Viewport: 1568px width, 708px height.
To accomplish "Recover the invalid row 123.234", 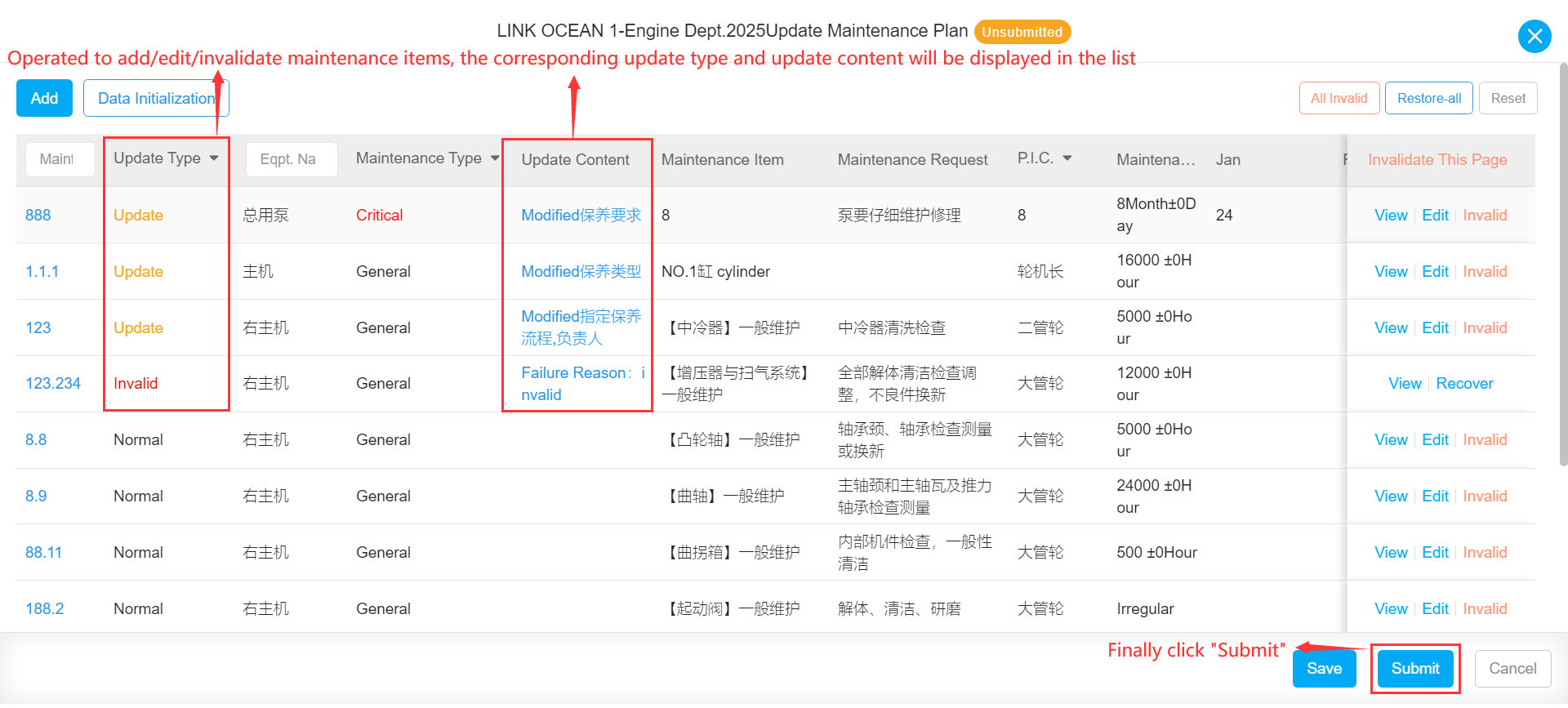I will pyautogui.click(x=1464, y=384).
